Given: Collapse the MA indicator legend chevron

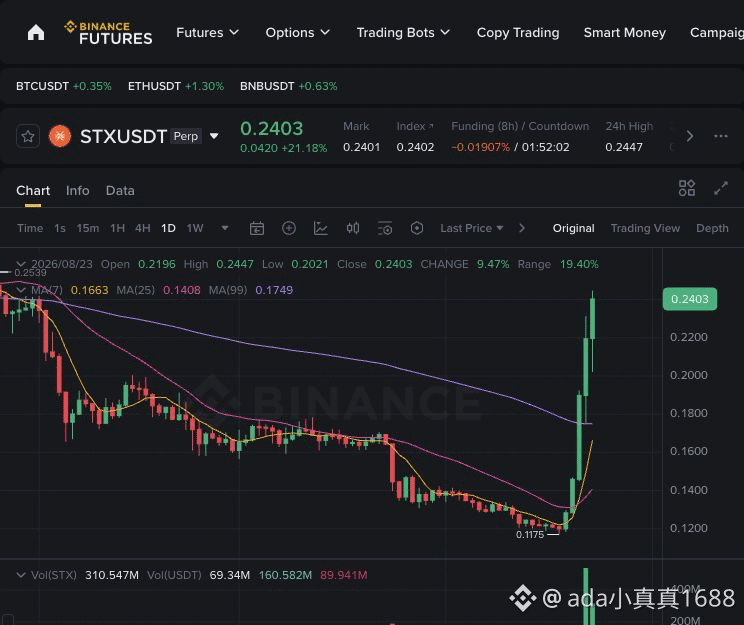Looking at the screenshot, I should coord(21,289).
